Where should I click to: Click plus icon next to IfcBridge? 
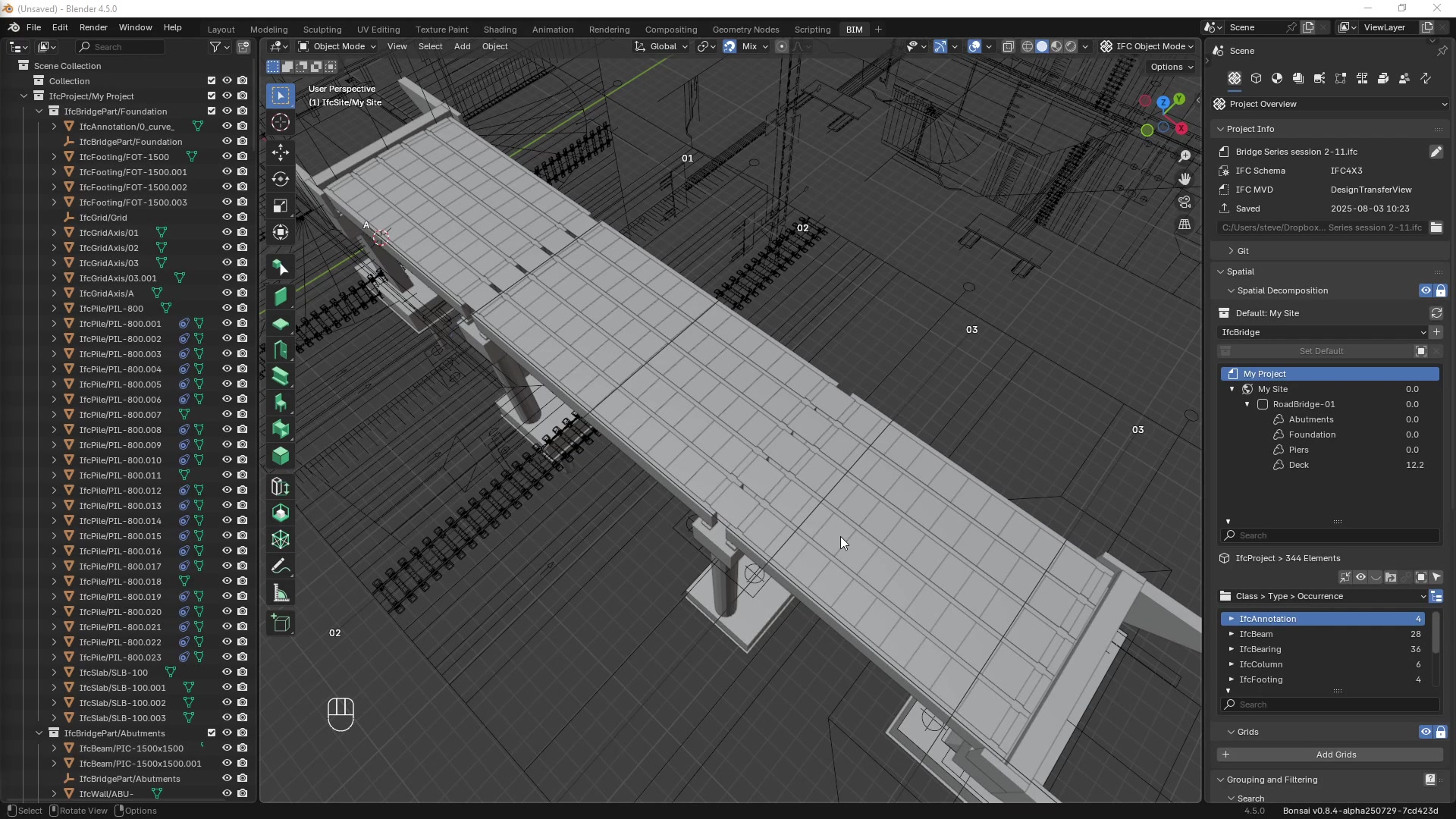click(x=1436, y=332)
